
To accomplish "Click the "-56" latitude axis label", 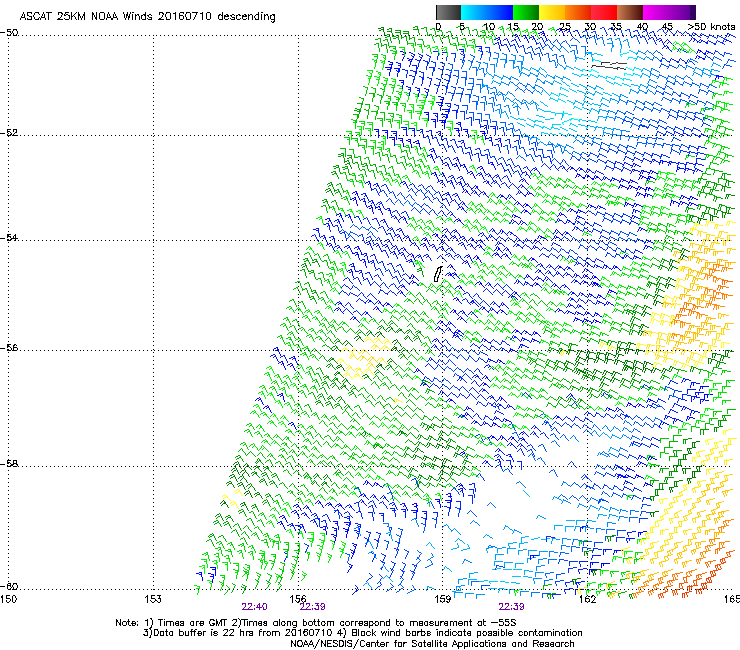I will click(x=9, y=347).
